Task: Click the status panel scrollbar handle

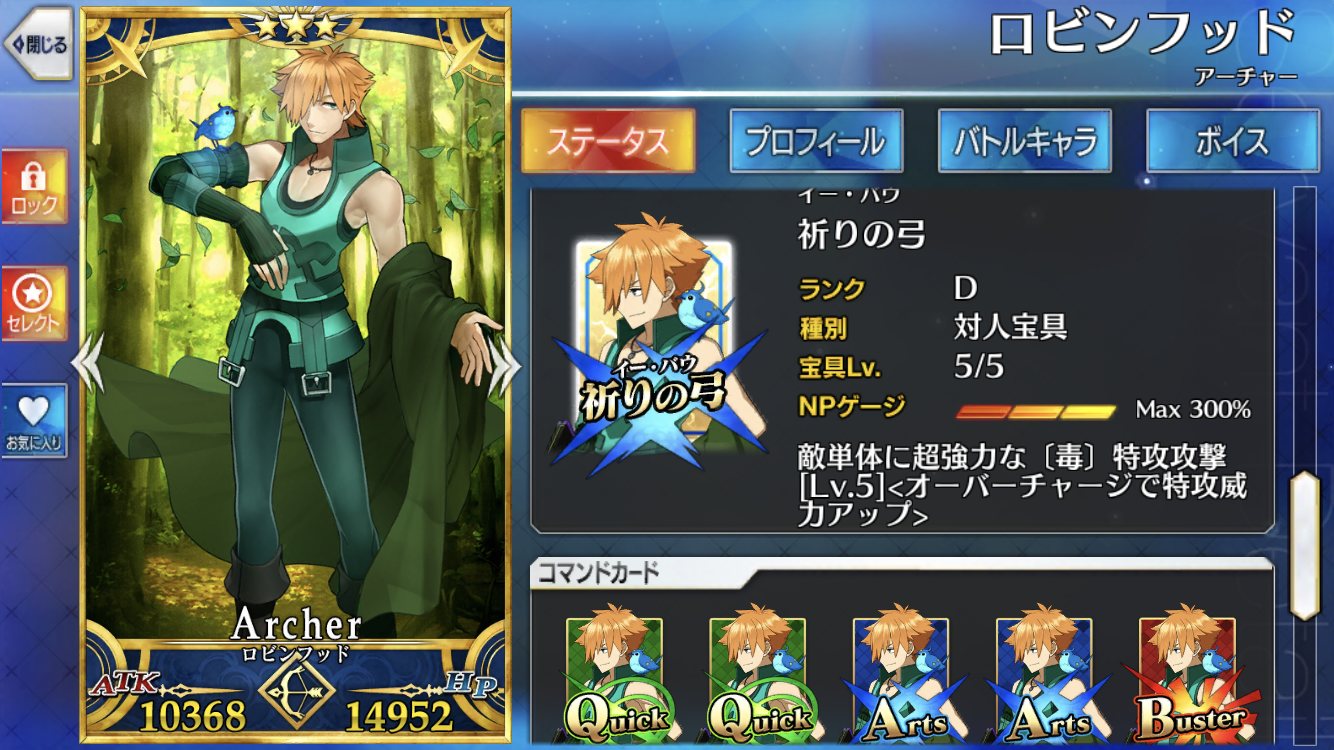Action: point(1304,544)
